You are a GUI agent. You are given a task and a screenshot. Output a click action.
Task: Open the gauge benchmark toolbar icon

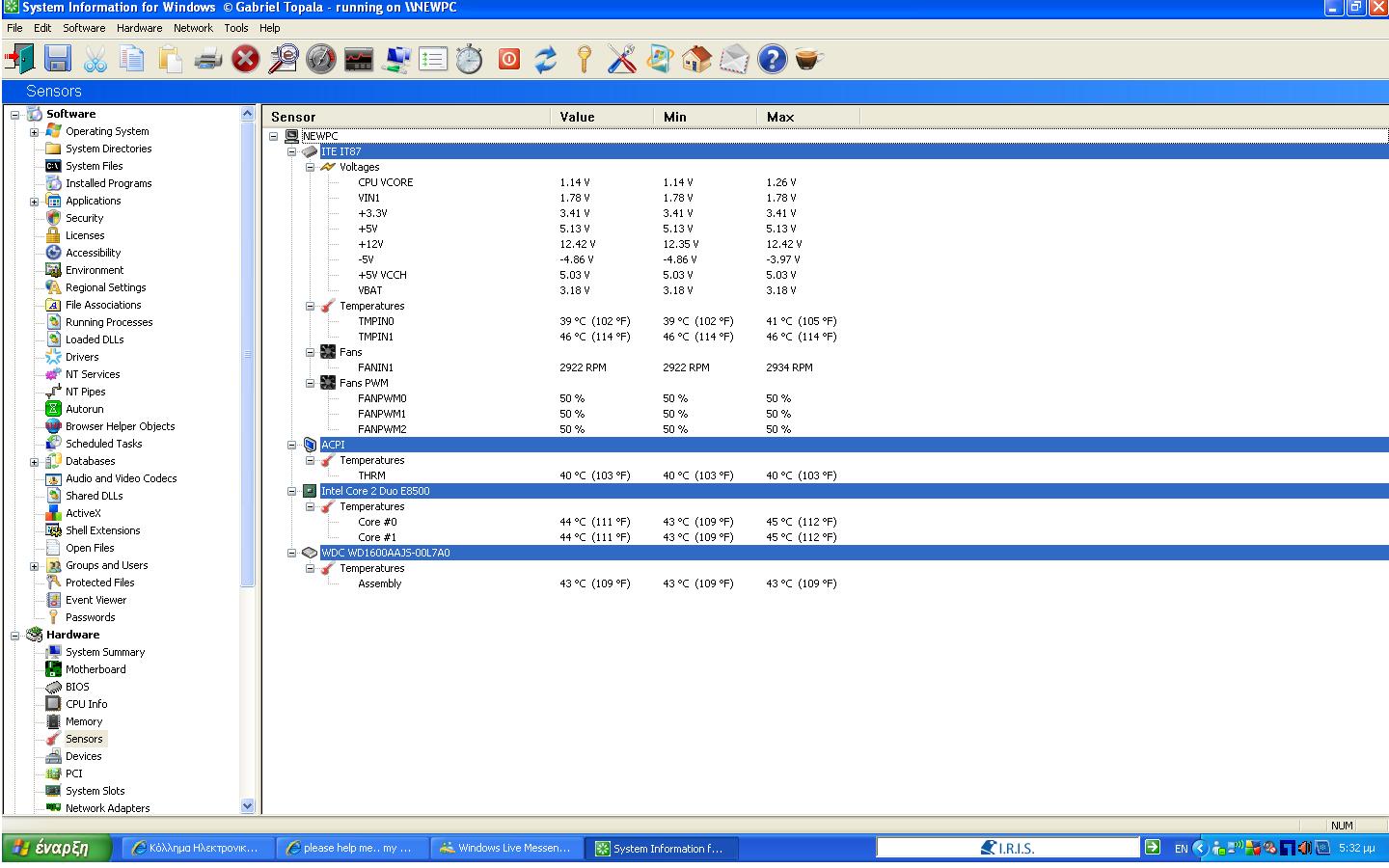point(320,60)
